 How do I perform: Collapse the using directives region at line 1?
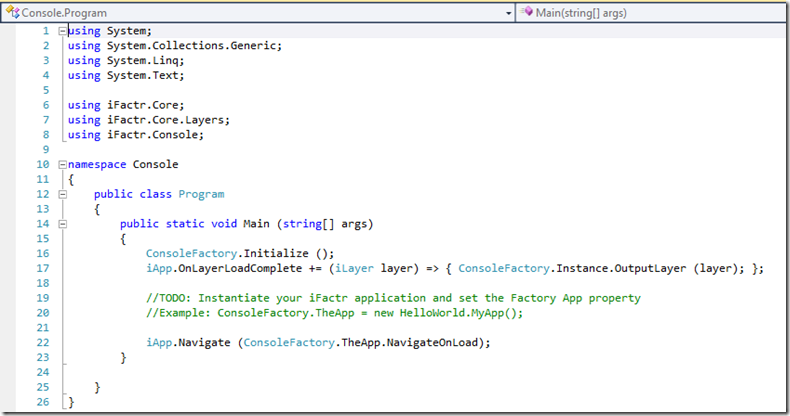click(62, 31)
